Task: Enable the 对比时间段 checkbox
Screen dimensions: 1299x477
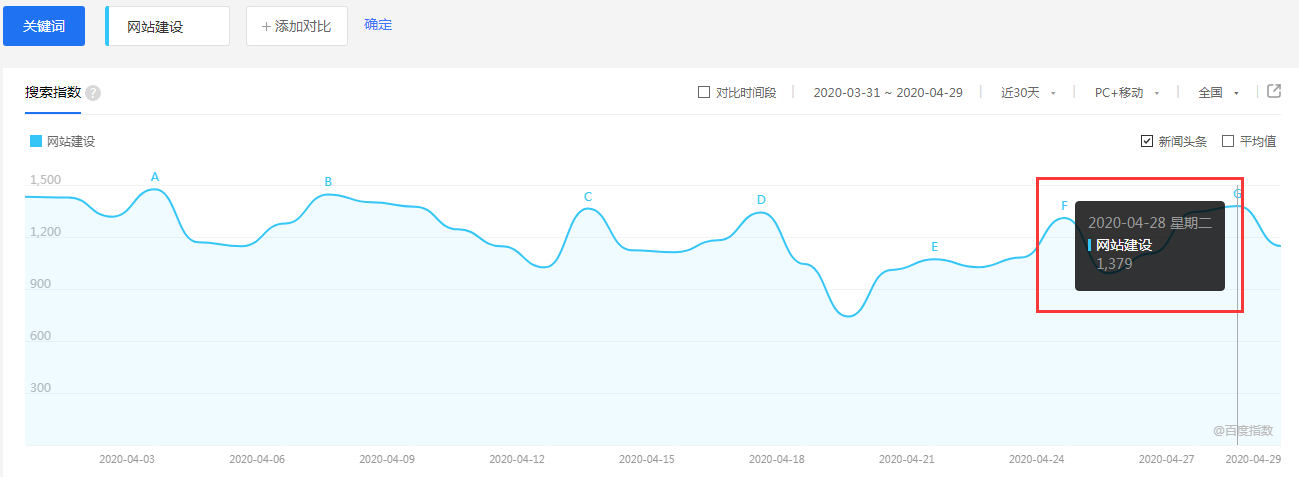Action: [x=704, y=92]
